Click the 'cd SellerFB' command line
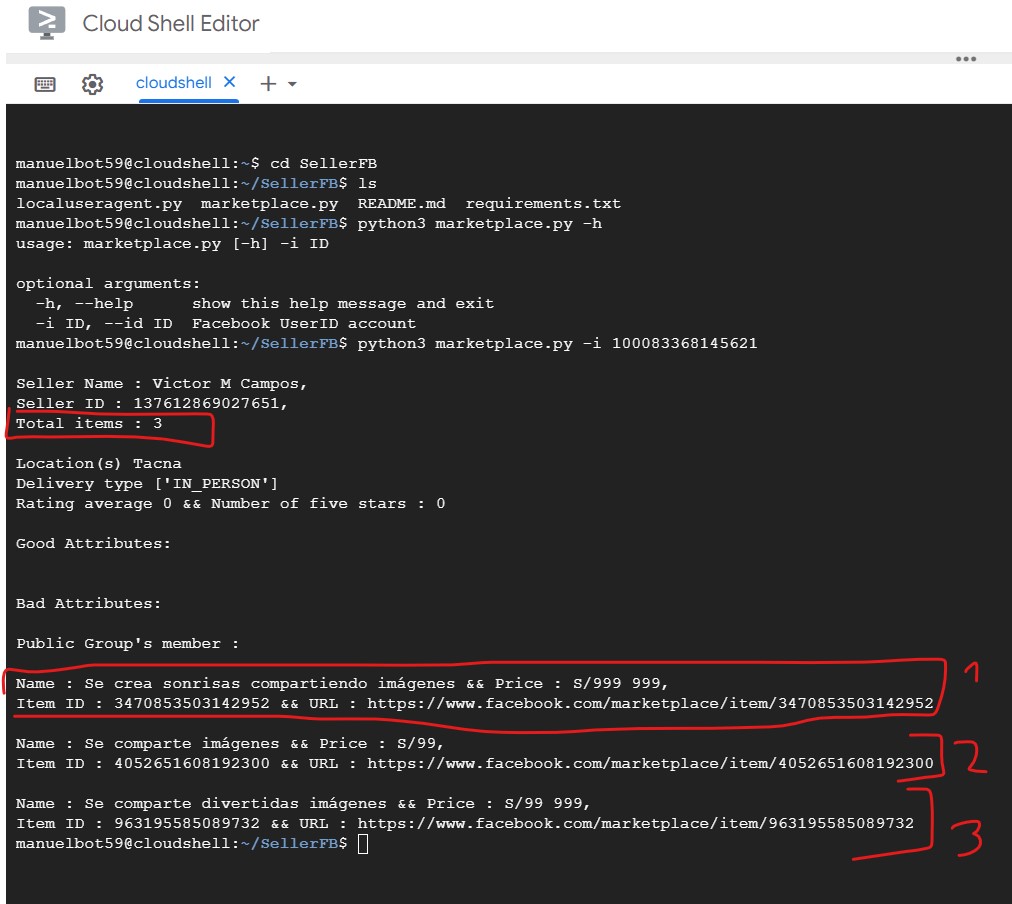Screen dimensions: 1012x904 (x=196, y=163)
